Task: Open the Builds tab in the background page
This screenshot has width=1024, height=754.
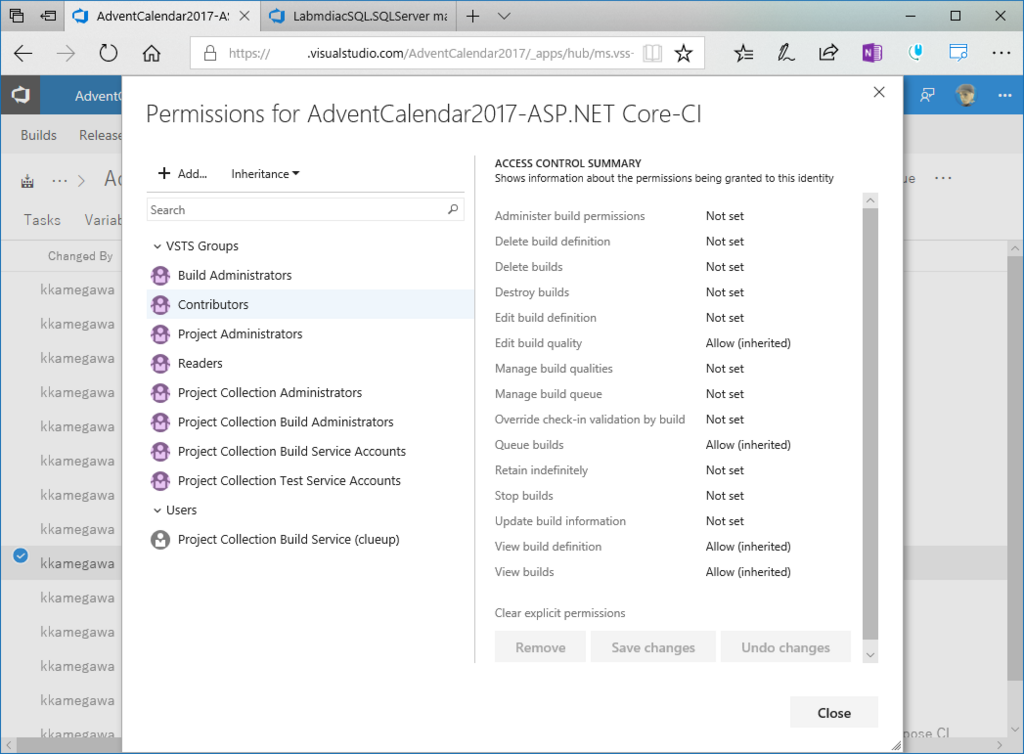Action: click(x=39, y=135)
